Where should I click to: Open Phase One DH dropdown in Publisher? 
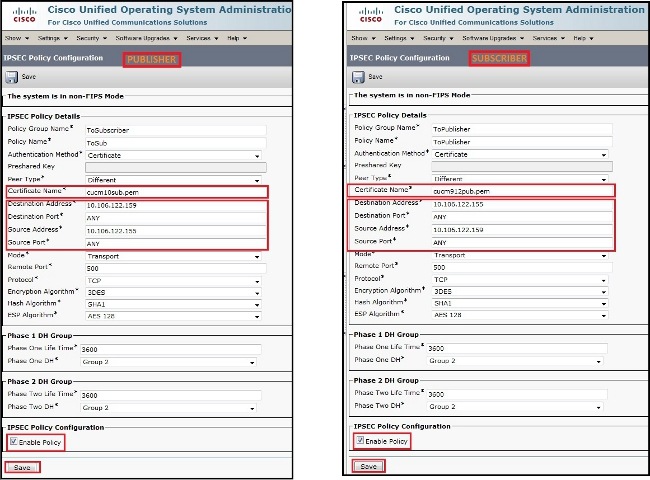coord(168,362)
